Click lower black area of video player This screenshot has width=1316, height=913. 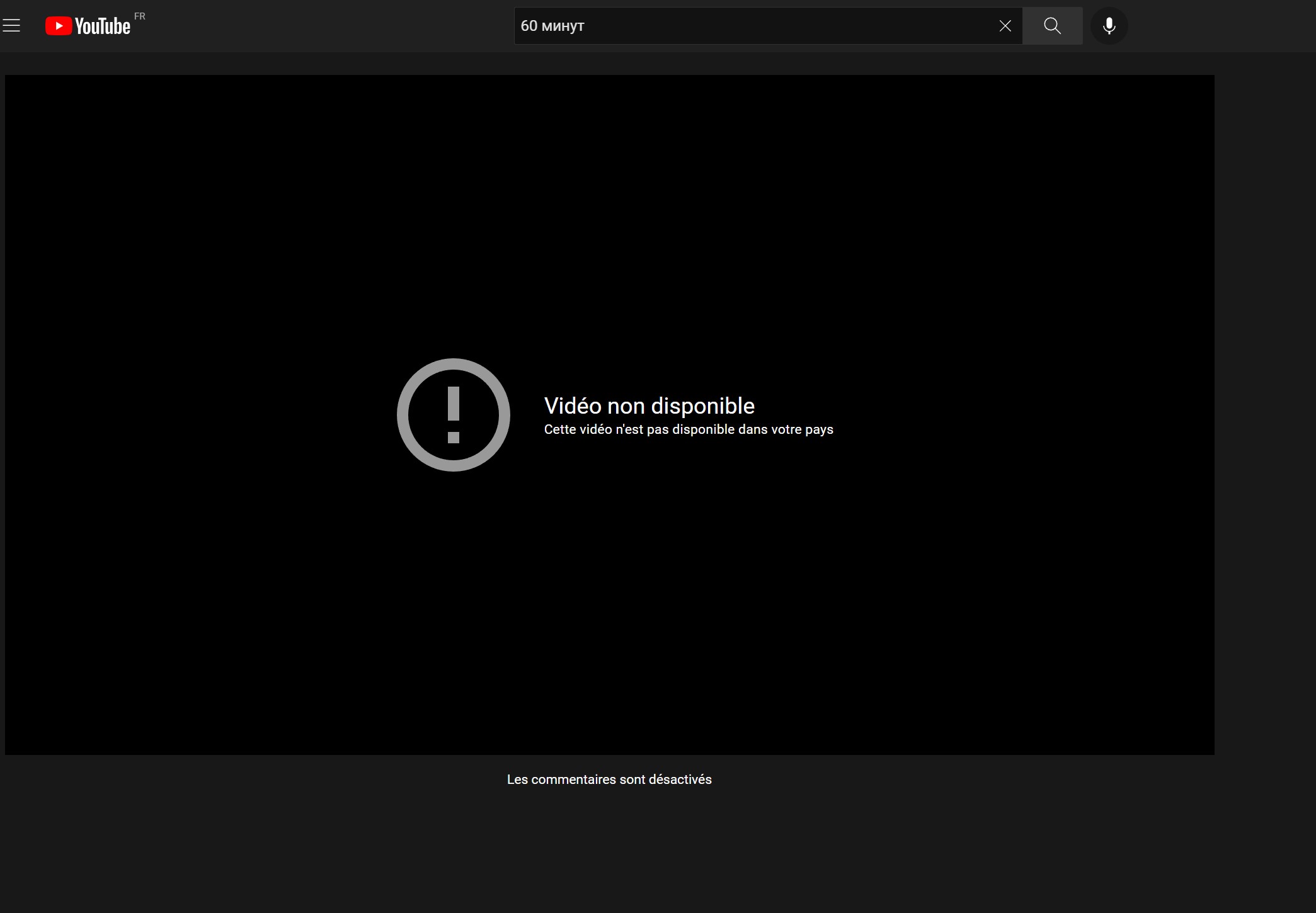(609, 630)
